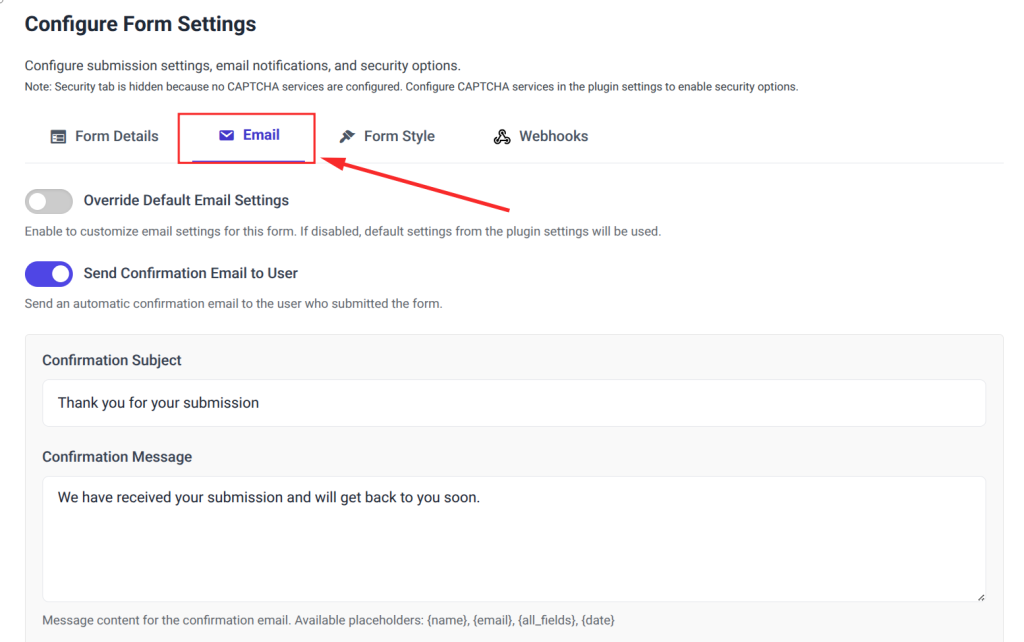Grab the Confirmation Message resize handle
Image resolution: width=1024 pixels, height=642 pixels.
(x=981, y=597)
